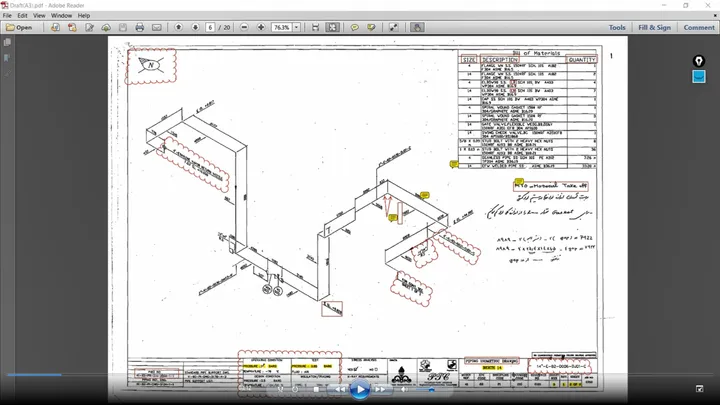This screenshot has width=720, height=405.
Task: Expand the Comment pane
Action: tap(699, 28)
